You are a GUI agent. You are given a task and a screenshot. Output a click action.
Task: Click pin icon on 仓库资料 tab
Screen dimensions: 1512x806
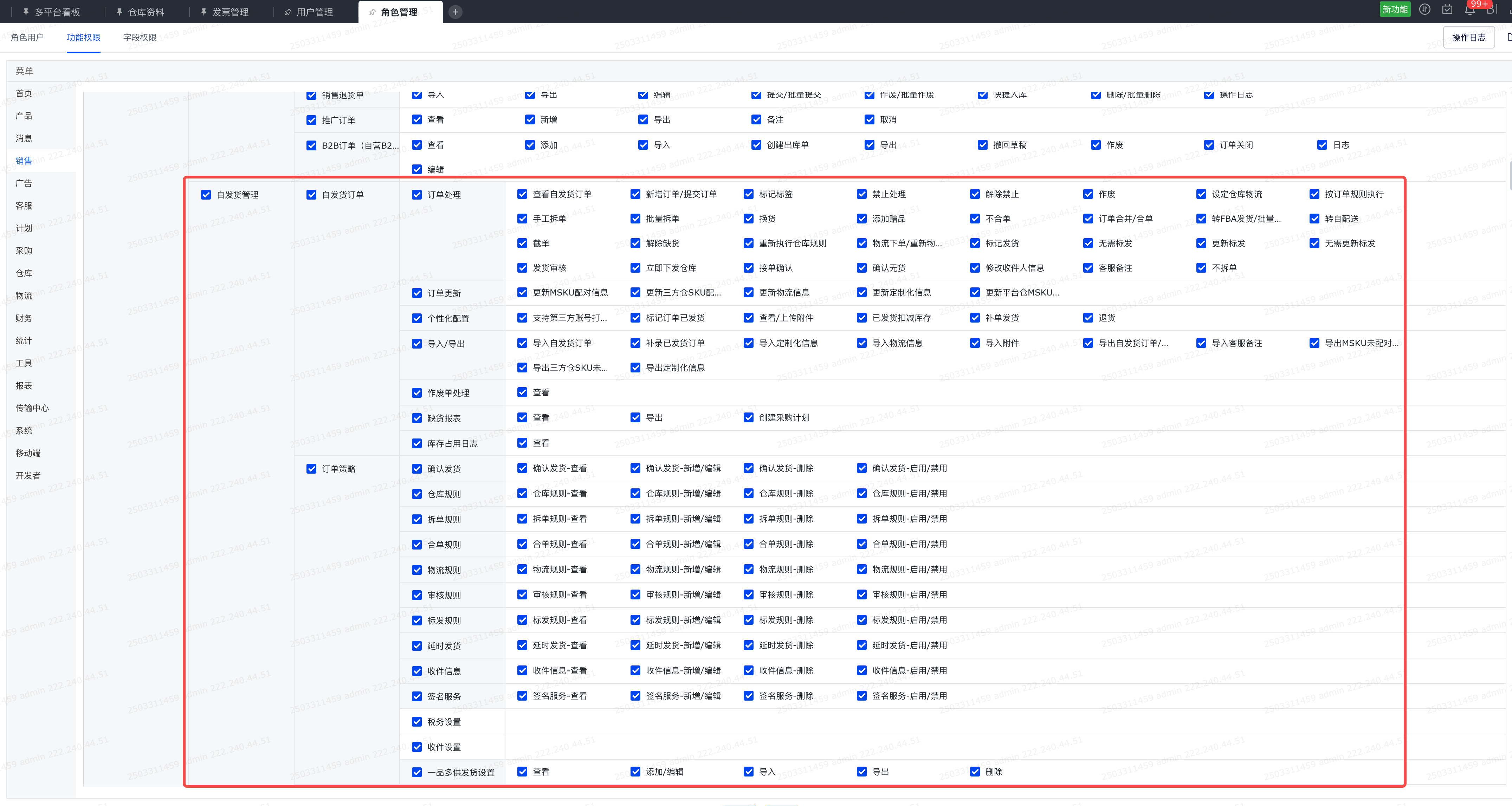[119, 12]
